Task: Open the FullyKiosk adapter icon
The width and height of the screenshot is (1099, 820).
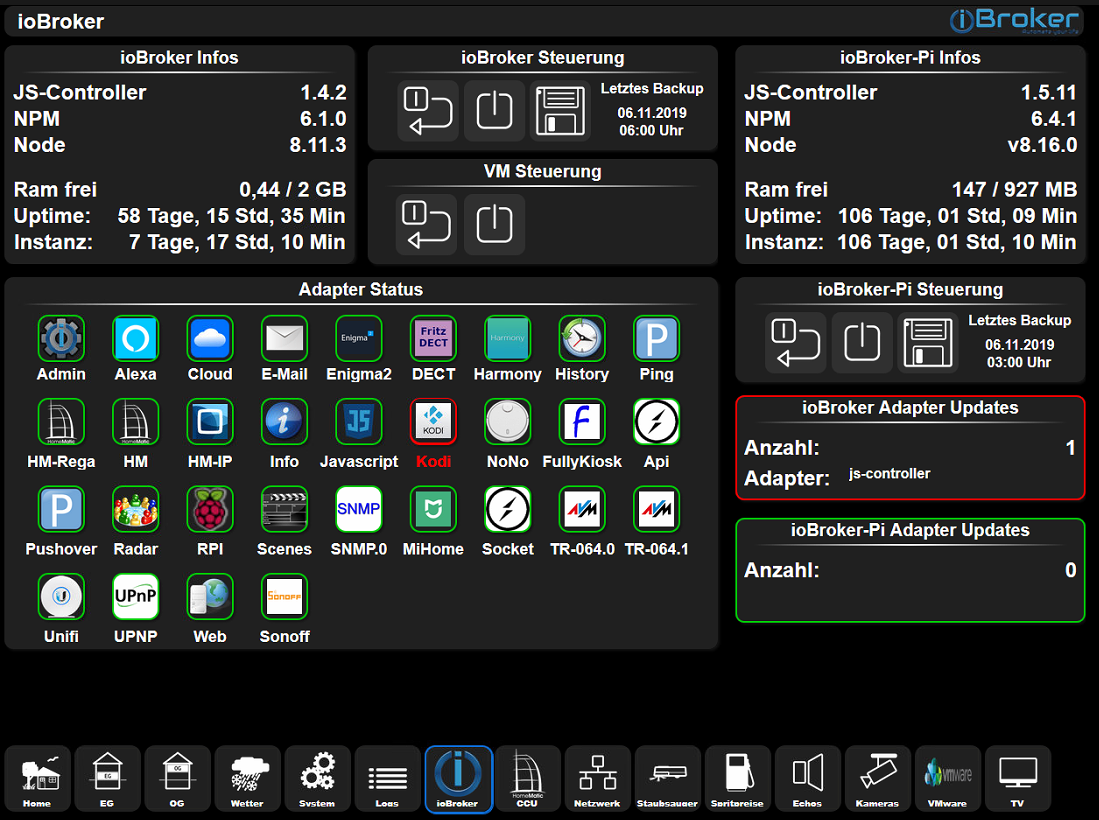Action: pyautogui.click(x=582, y=422)
